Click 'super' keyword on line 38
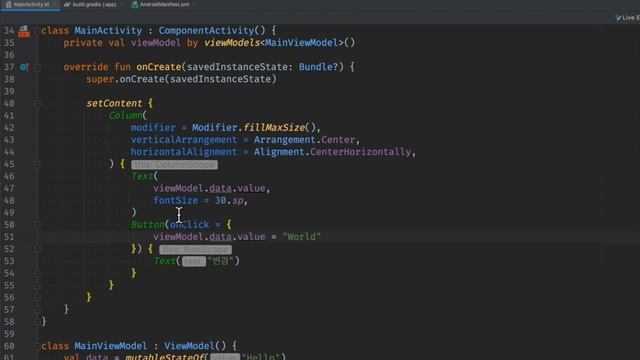The height and width of the screenshot is (360, 640). (100, 79)
